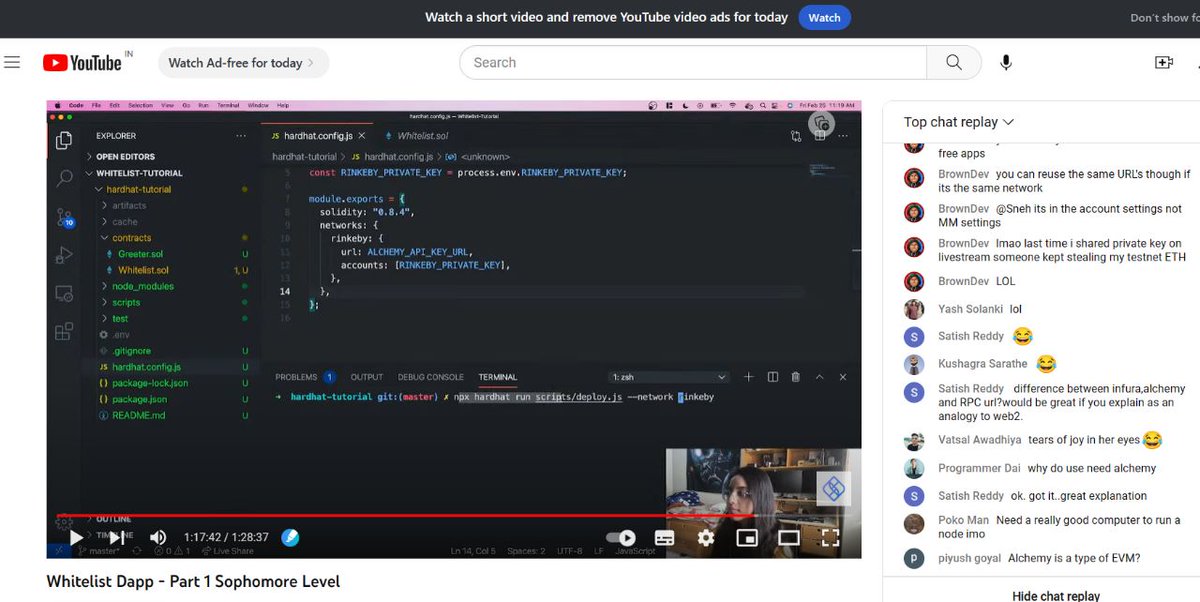Skip to the next video

[x=116, y=538]
